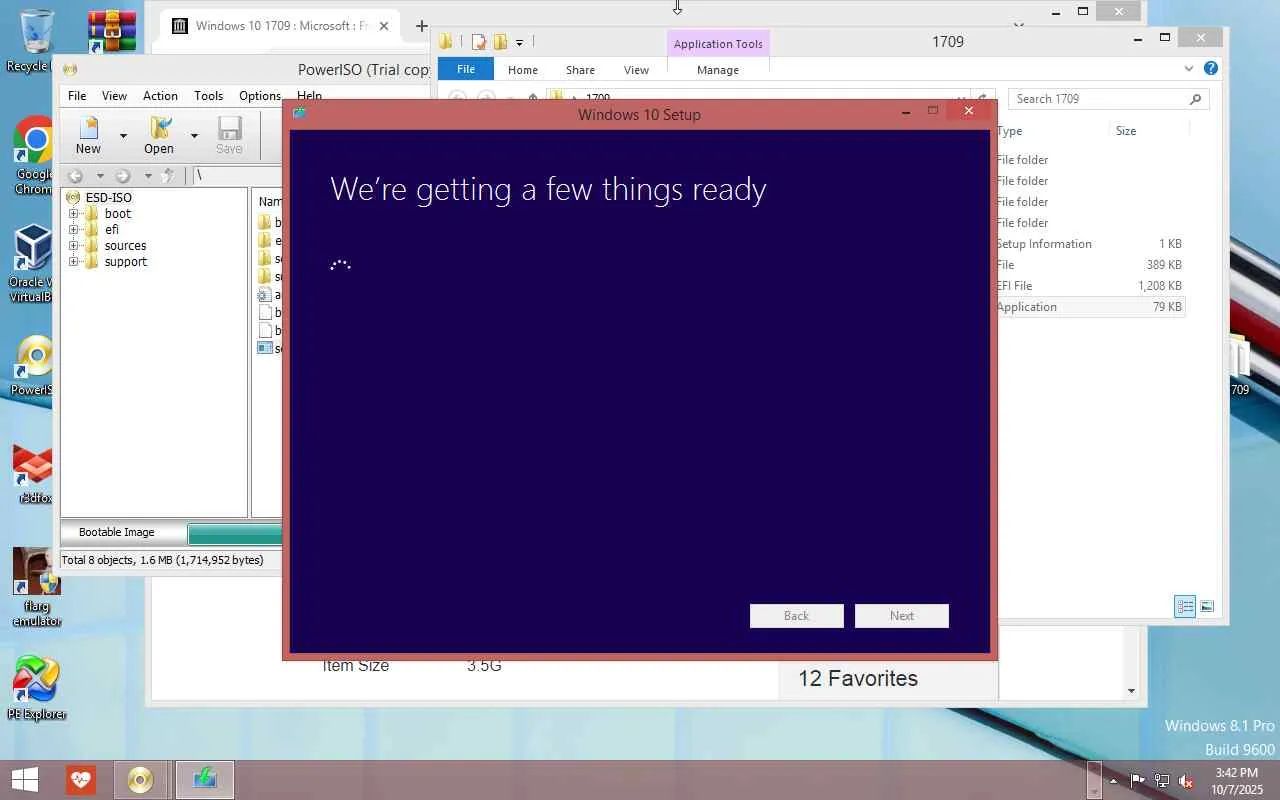Open the PowerISO View menu
This screenshot has width=1280, height=800.
[x=114, y=96]
